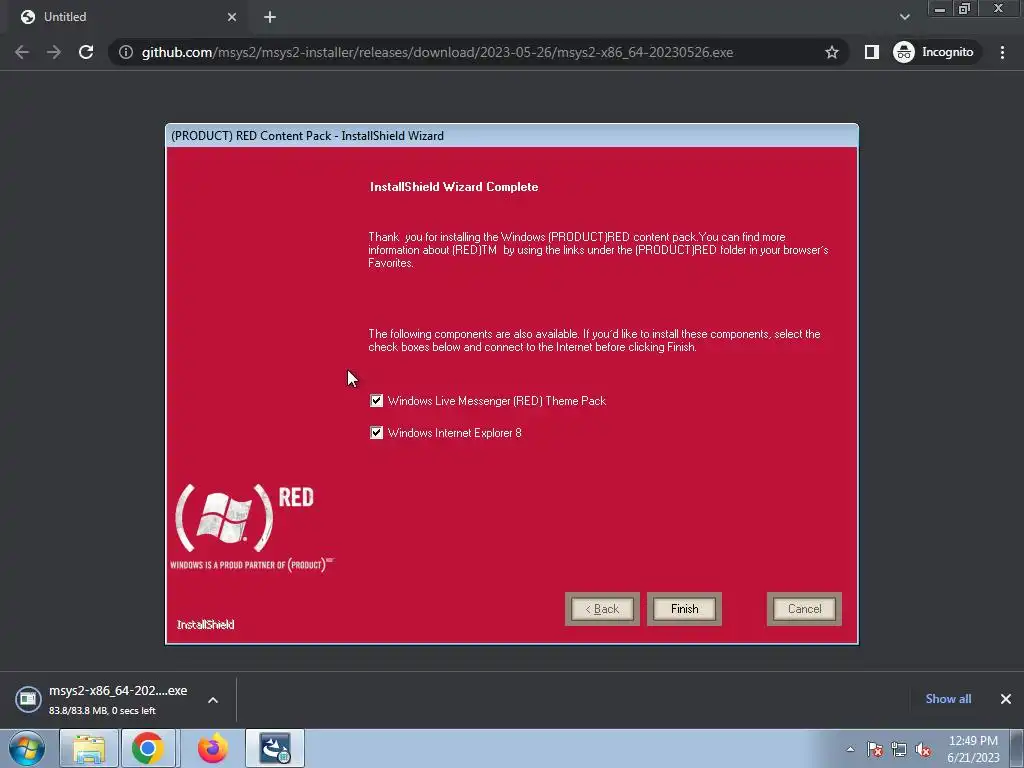This screenshot has width=1024, height=768.
Task: Click the InstallShield Wizard Complete heading
Action: [x=454, y=187]
